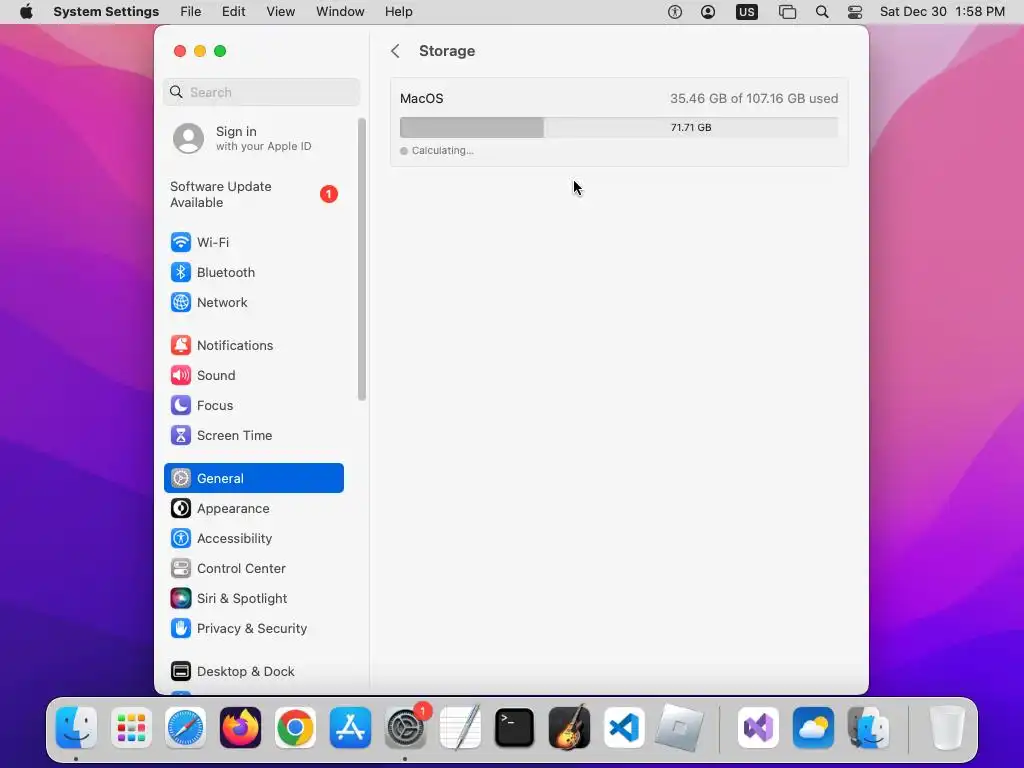Click the MacOS volume name
This screenshot has width=1024, height=768.
click(421, 99)
